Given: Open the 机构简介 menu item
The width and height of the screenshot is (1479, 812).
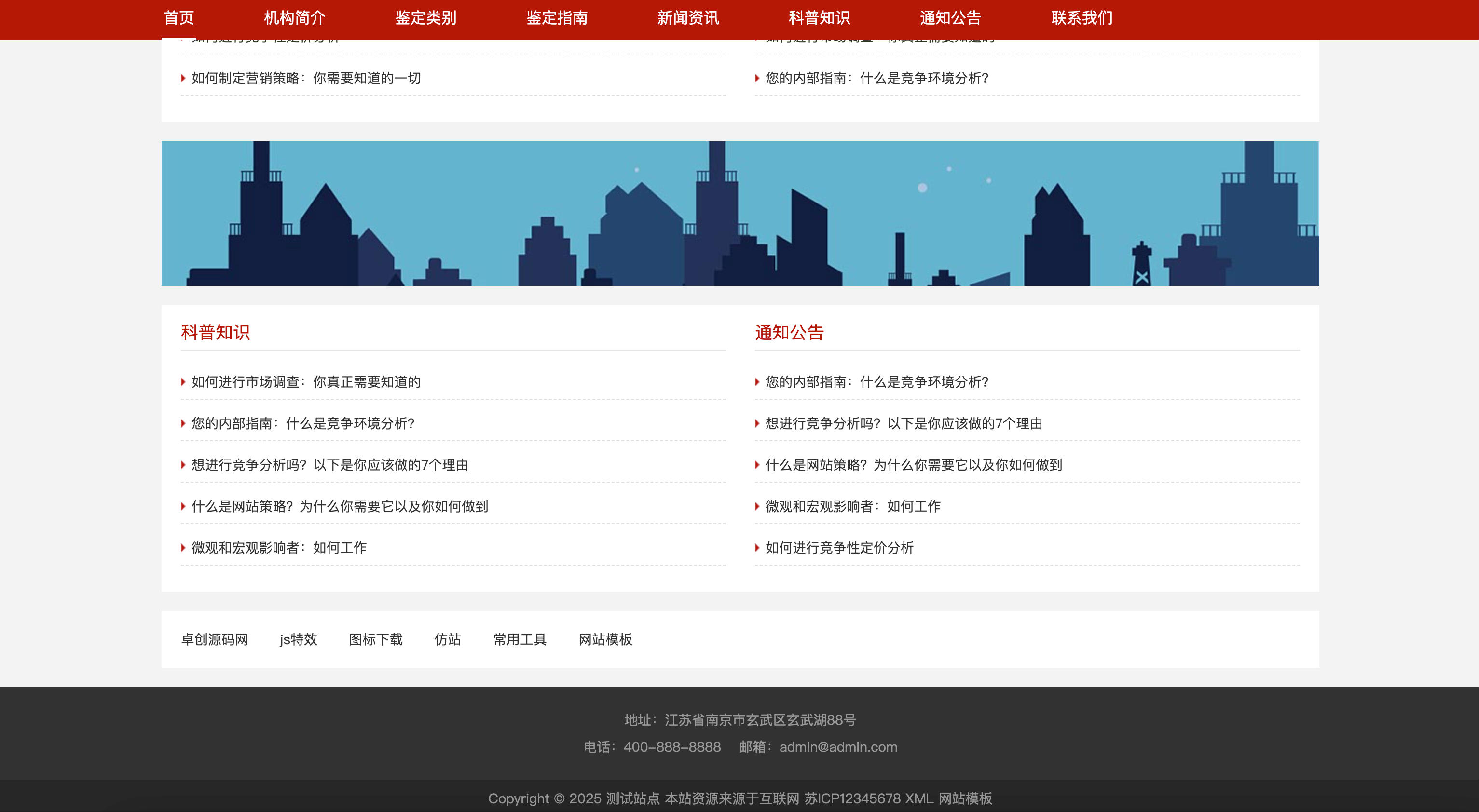Looking at the screenshot, I should 295,18.
